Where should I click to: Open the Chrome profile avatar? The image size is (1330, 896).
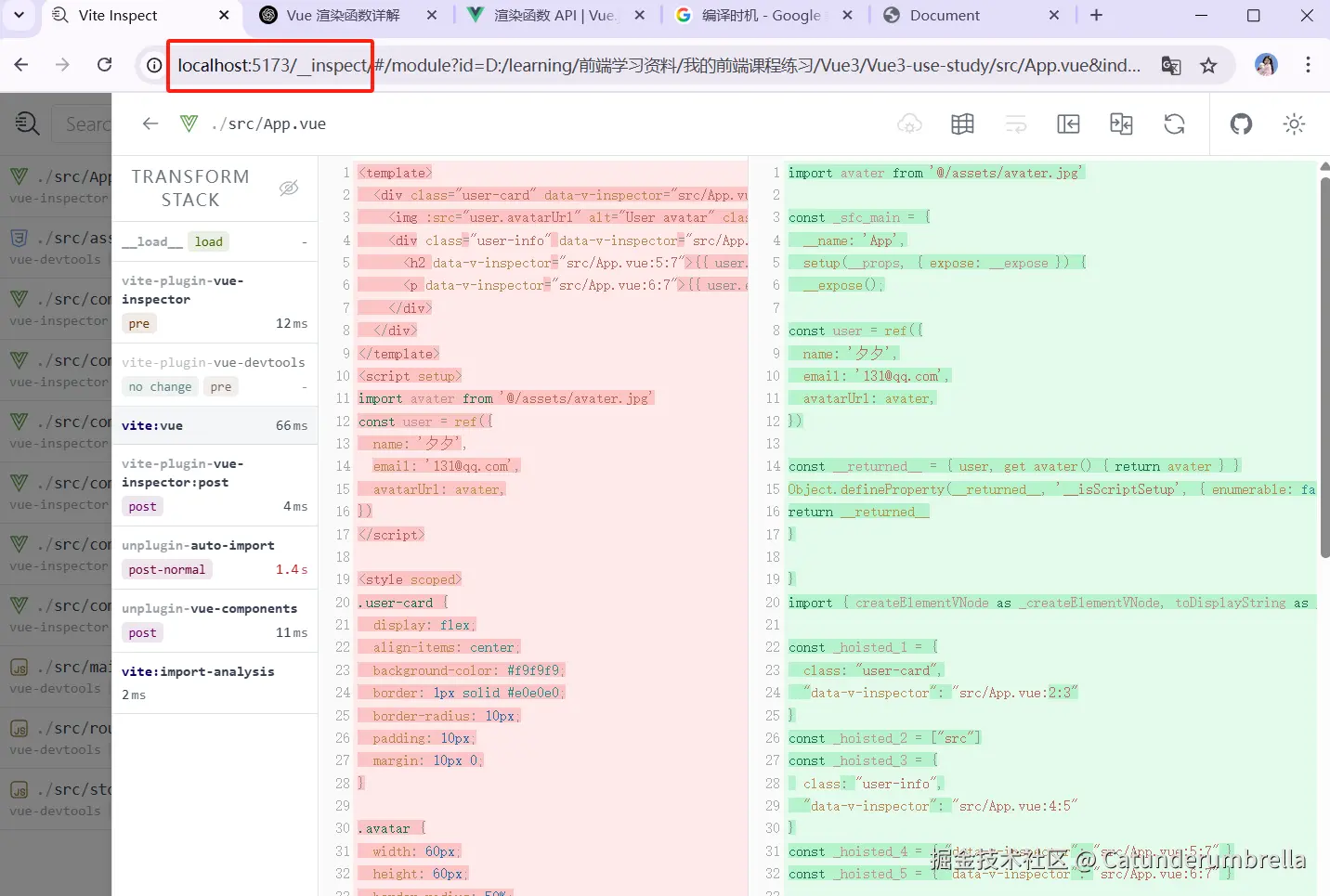point(1266,64)
